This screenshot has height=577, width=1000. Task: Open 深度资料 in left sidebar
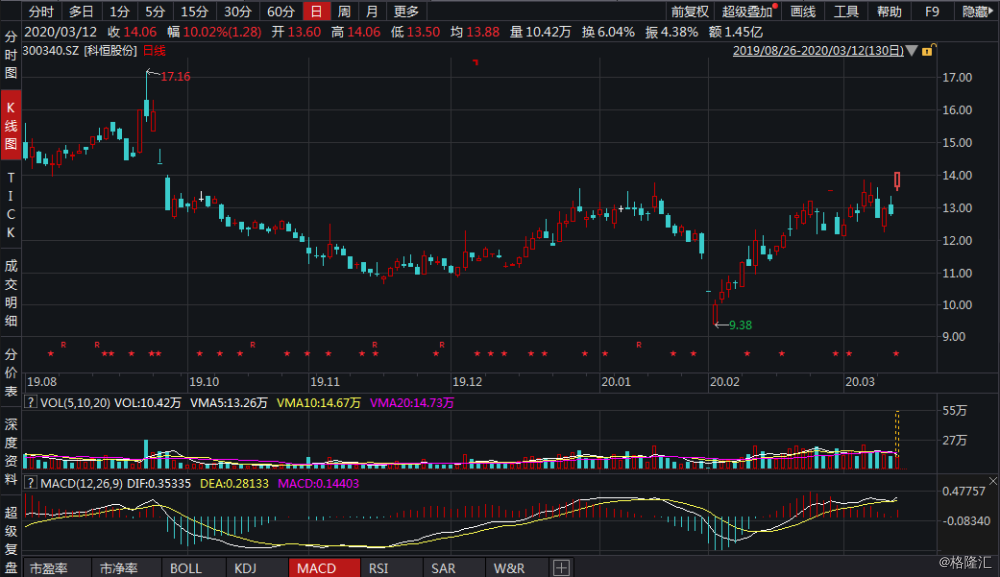click(x=11, y=451)
